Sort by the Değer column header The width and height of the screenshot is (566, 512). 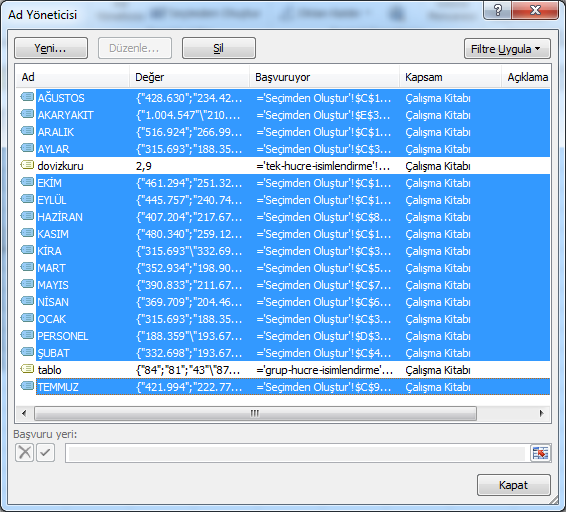pos(189,77)
